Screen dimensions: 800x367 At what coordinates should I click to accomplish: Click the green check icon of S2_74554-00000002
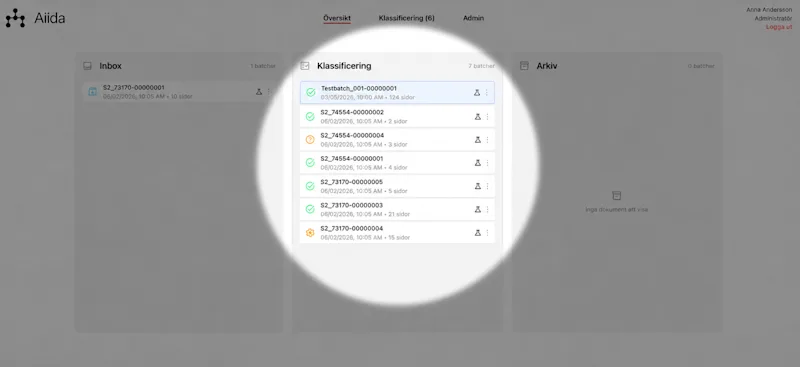click(x=310, y=116)
